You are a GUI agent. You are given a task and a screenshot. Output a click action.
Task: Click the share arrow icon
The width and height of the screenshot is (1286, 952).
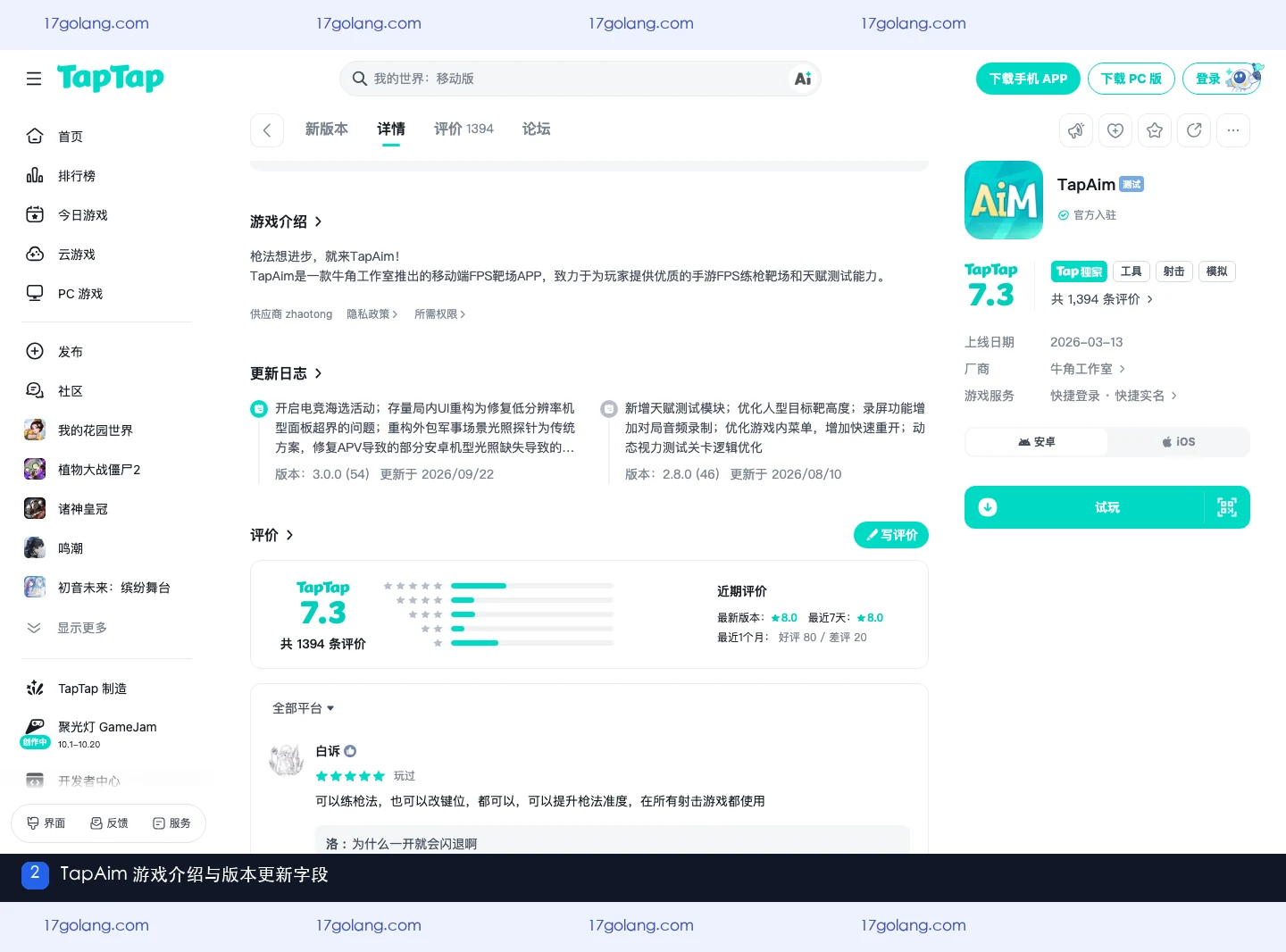click(x=1194, y=130)
